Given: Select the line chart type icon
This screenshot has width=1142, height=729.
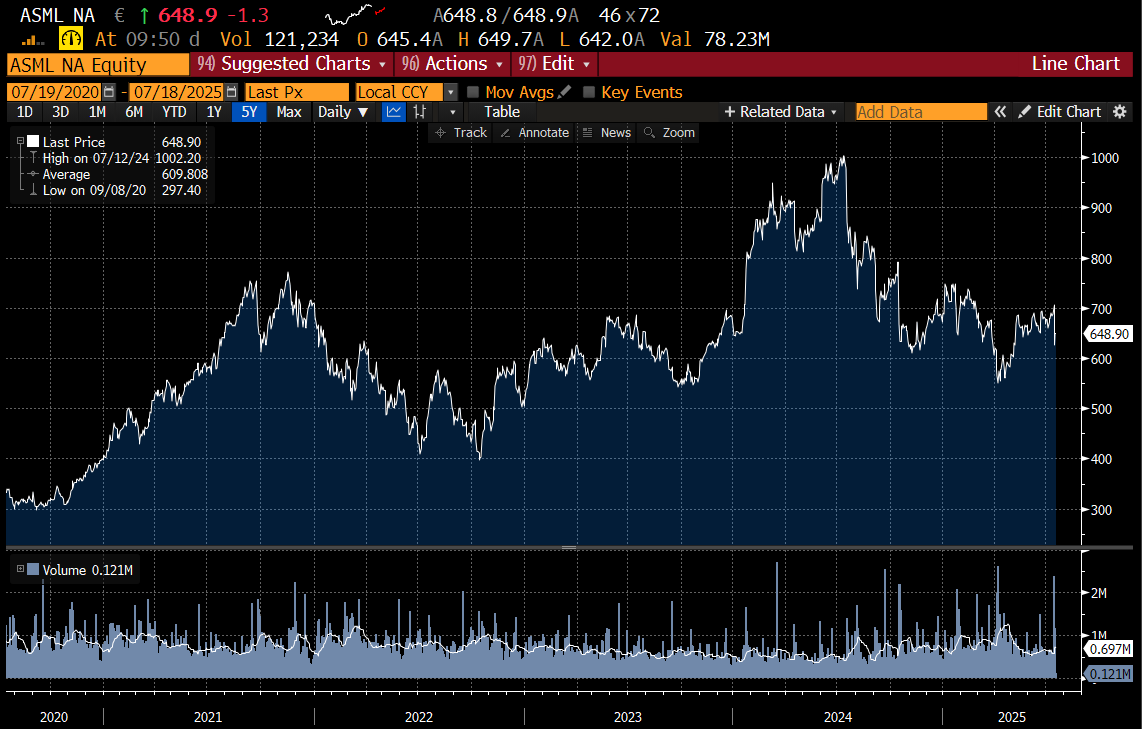Looking at the screenshot, I should (x=393, y=112).
